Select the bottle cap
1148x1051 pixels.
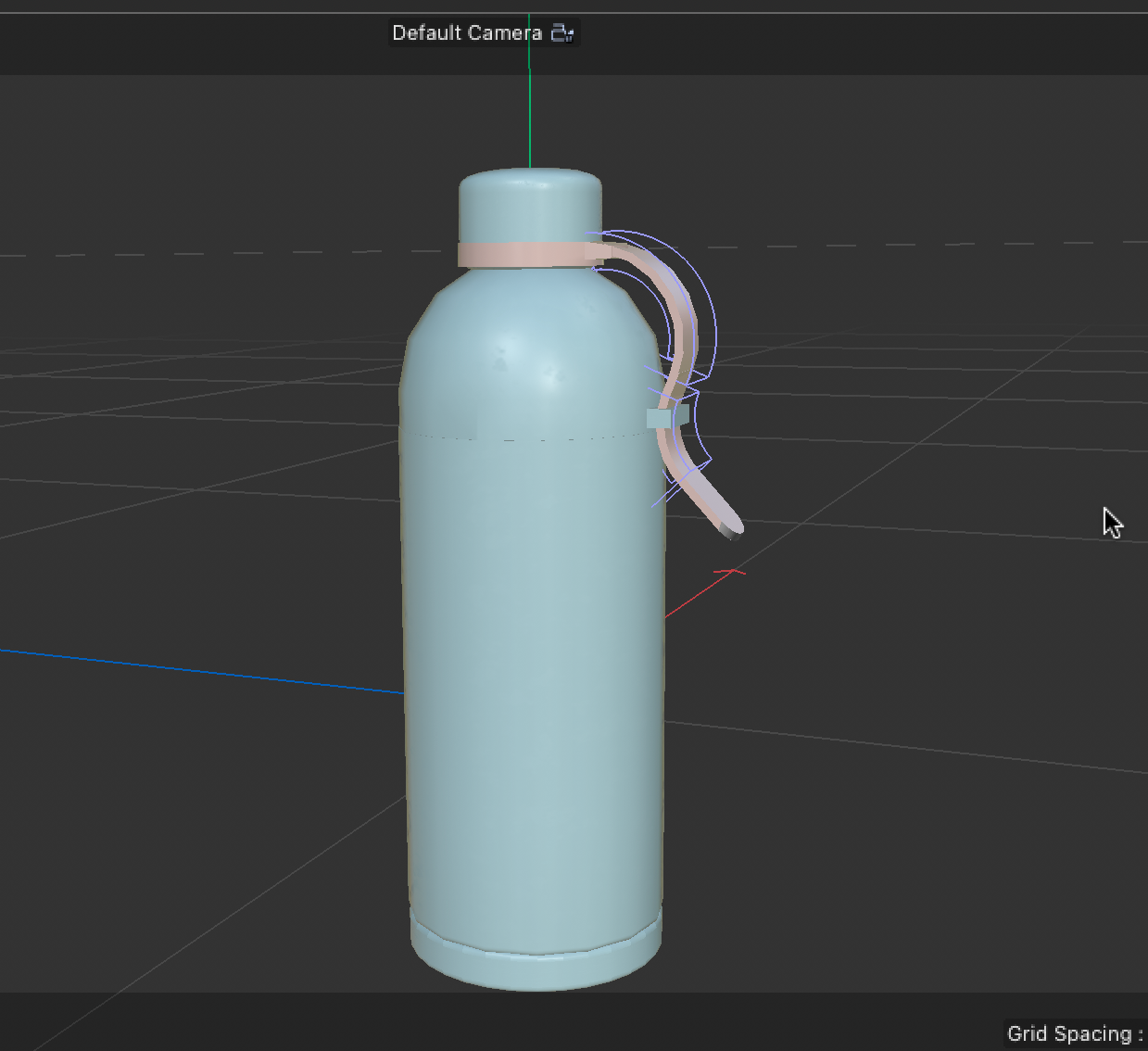[528, 204]
